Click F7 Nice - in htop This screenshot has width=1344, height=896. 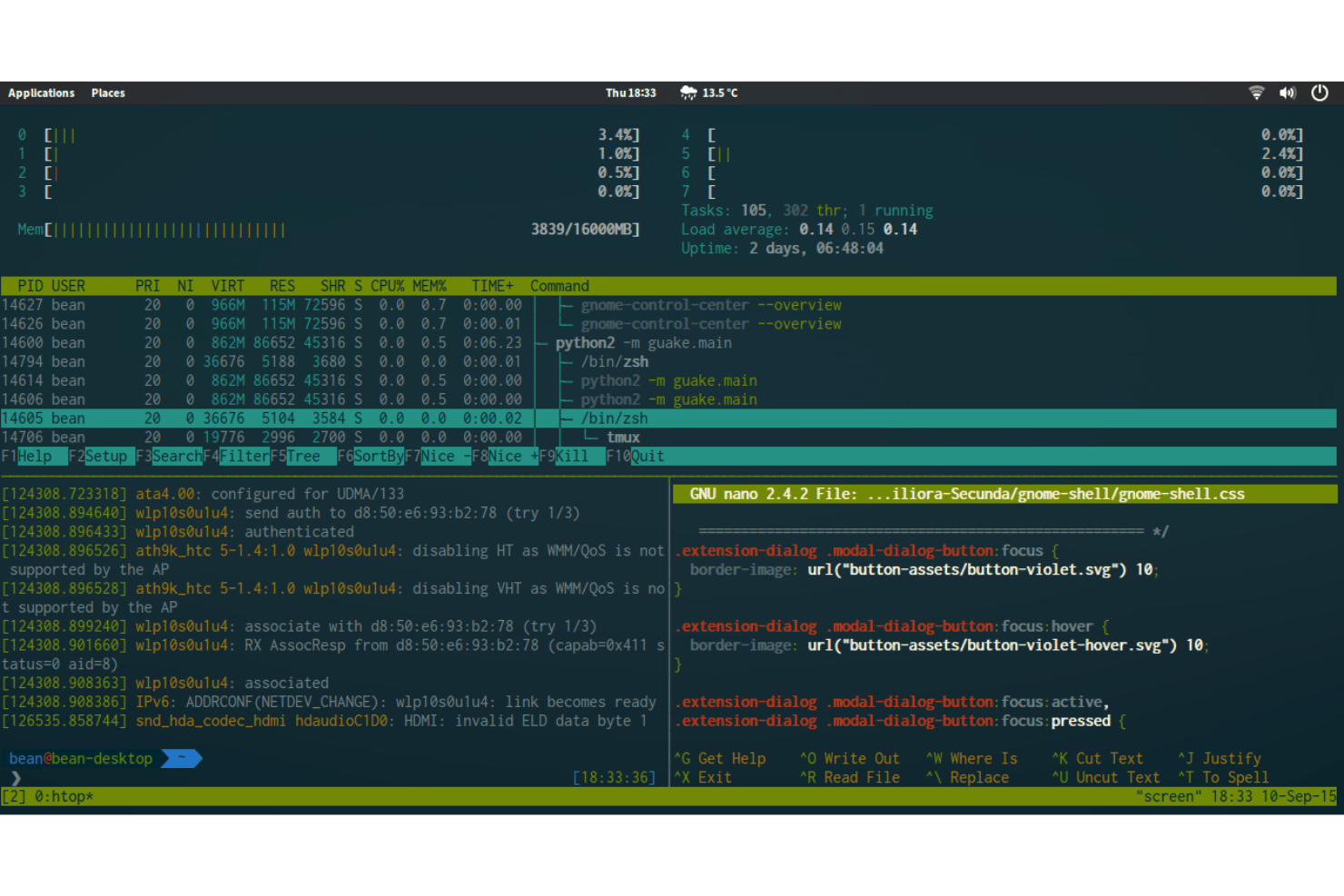pos(438,457)
